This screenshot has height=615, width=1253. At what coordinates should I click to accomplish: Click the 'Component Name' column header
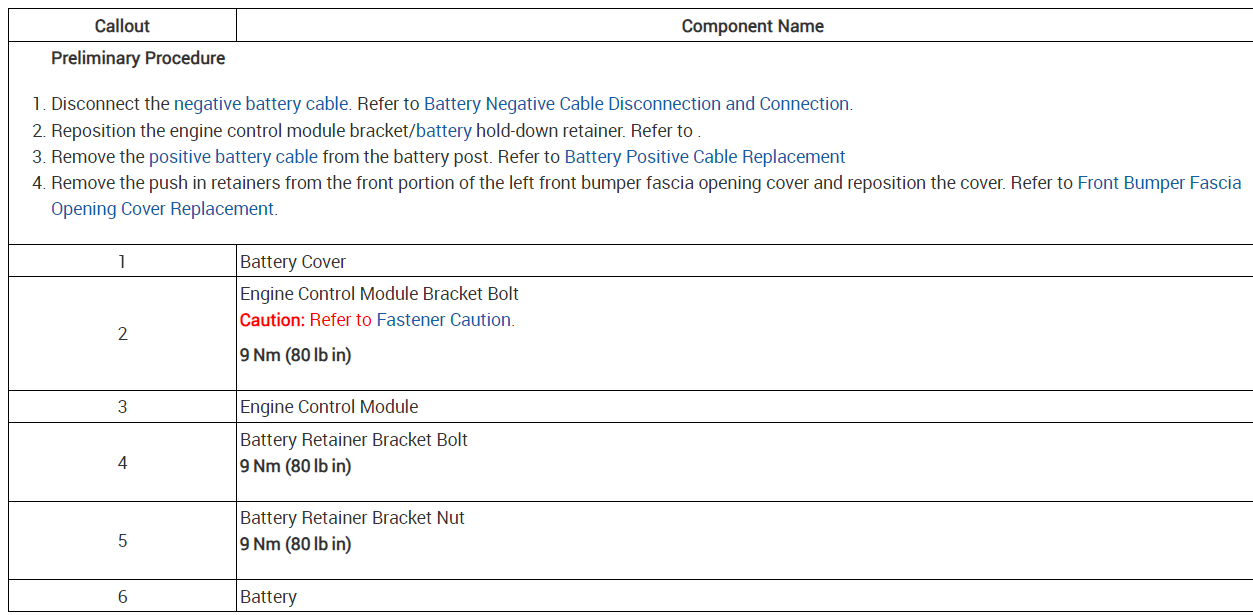[x=752, y=26]
